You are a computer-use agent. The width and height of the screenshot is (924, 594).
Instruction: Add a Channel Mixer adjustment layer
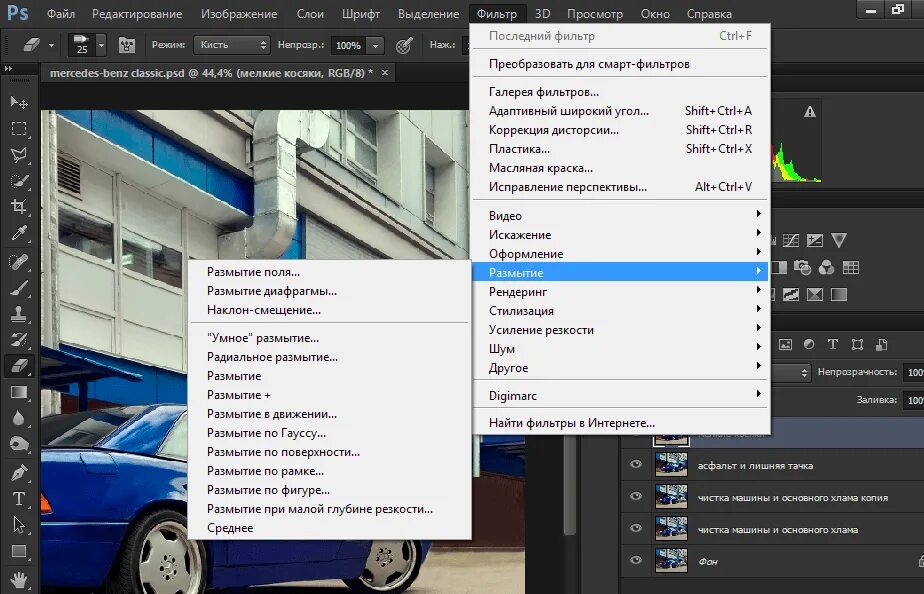826,268
